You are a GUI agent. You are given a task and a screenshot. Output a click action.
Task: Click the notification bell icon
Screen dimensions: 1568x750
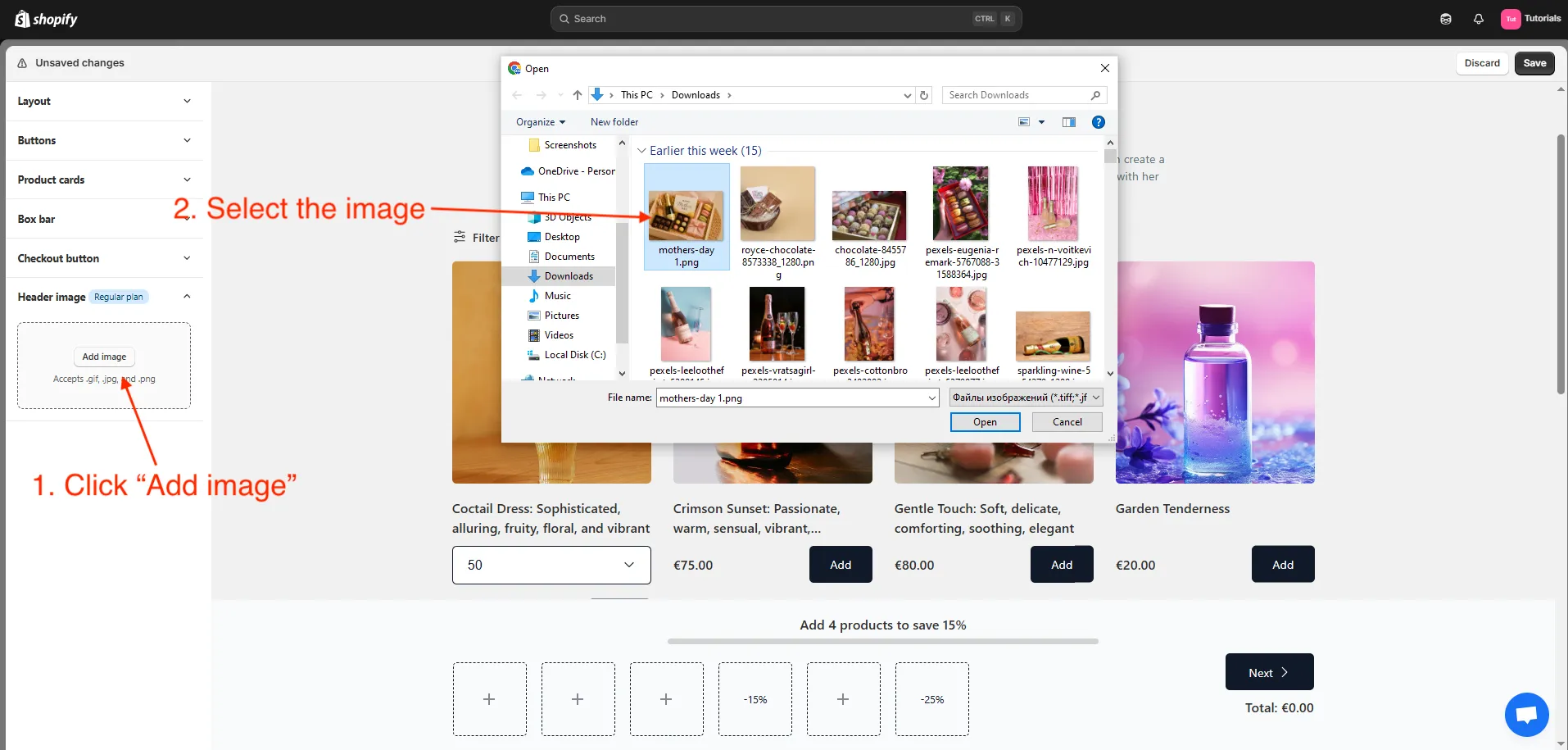point(1478,19)
